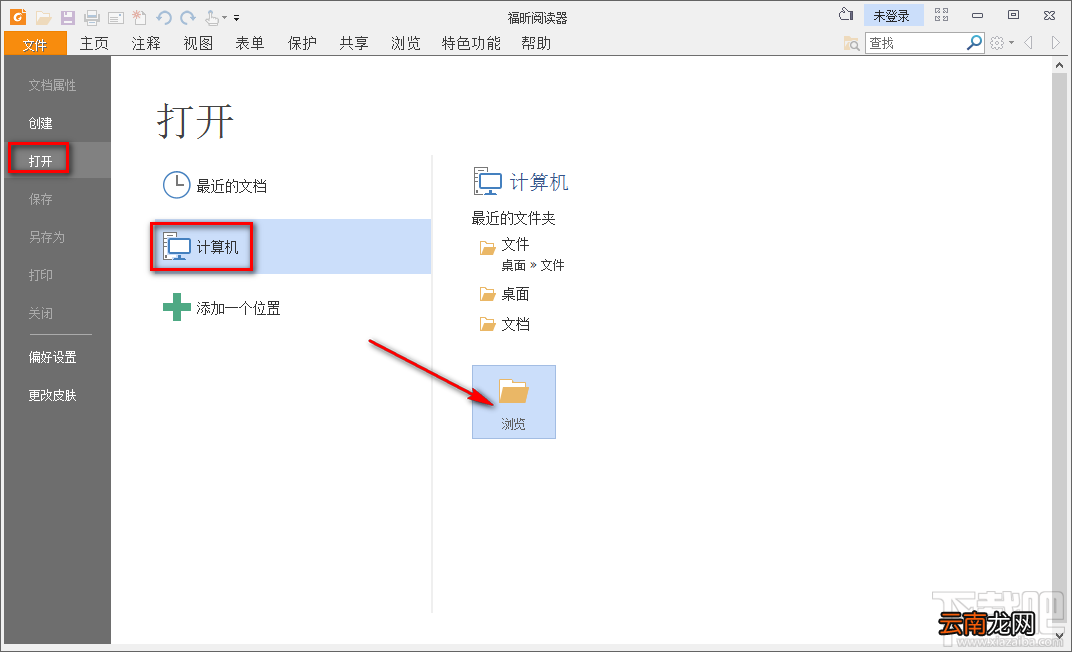Switch to the 帮助 tab
This screenshot has width=1072, height=652.
click(536, 44)
